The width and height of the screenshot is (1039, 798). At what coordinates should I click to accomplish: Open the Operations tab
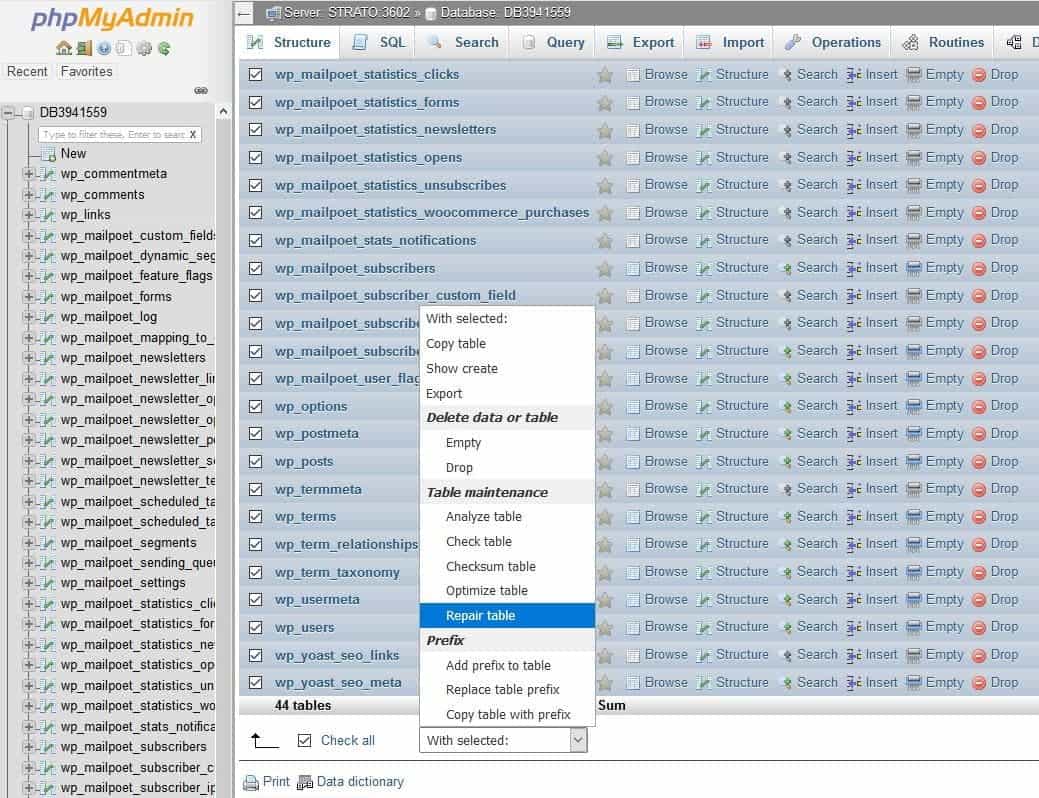833,42
